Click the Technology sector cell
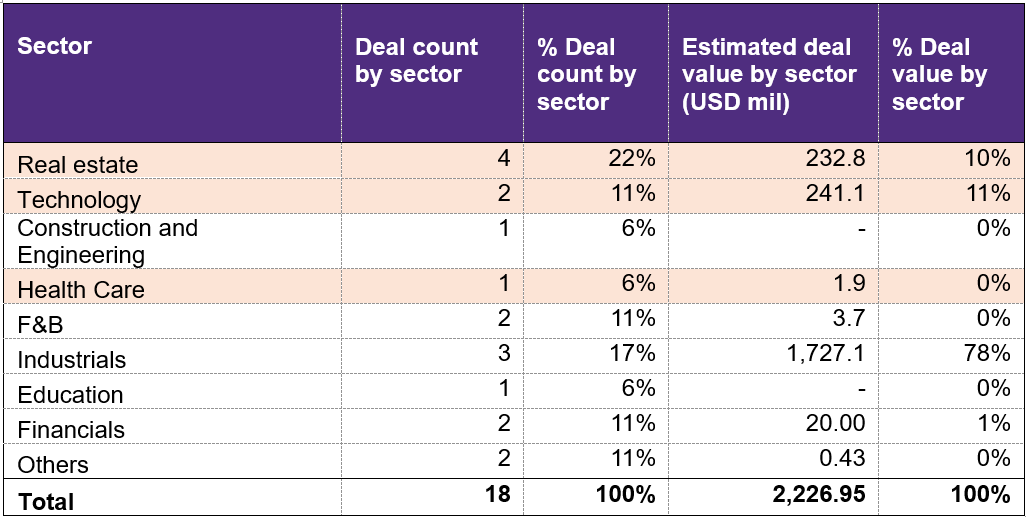This screenshot has width=1026, height=517. point(79,199)
